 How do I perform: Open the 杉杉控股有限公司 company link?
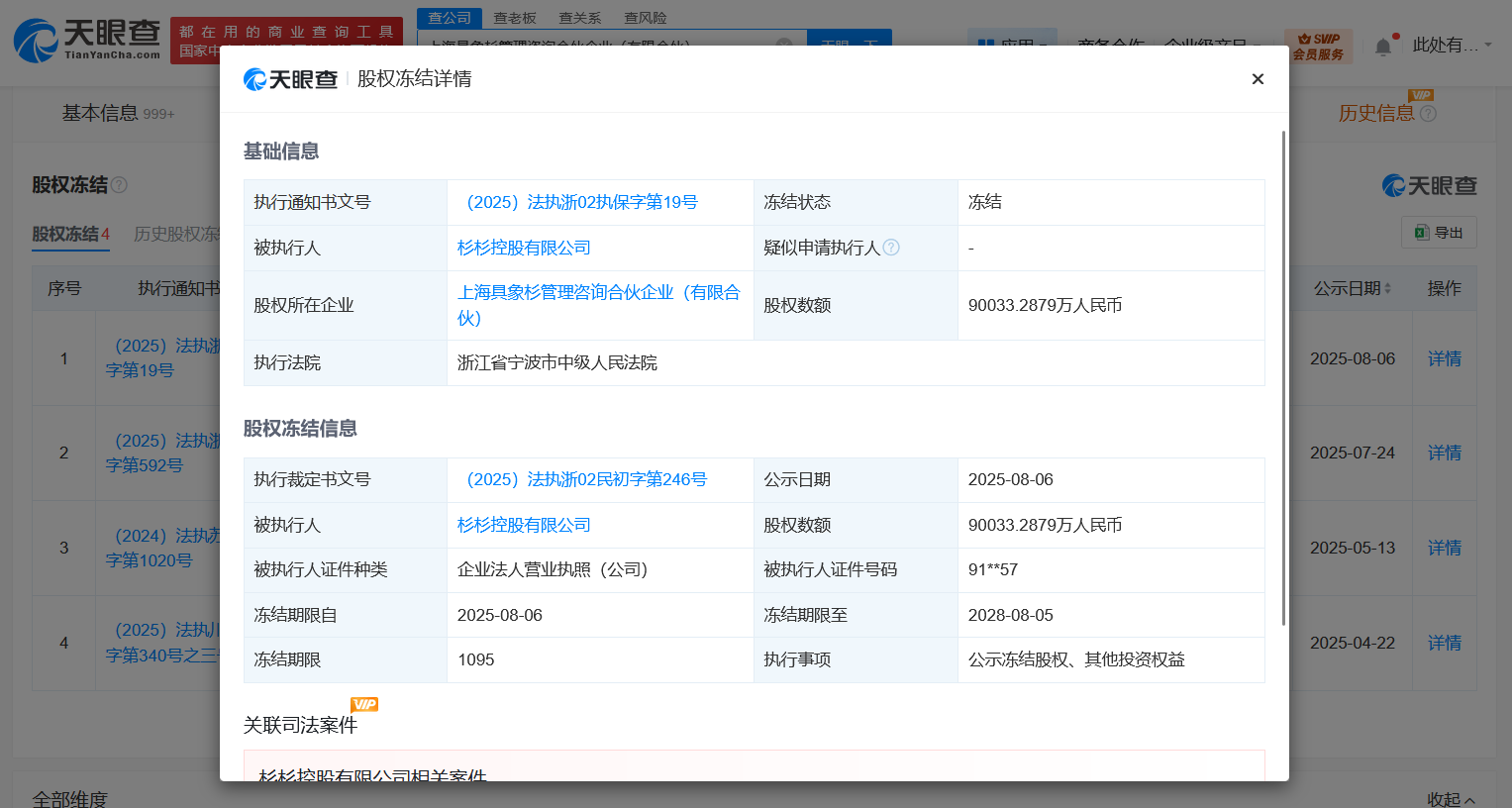523,248
